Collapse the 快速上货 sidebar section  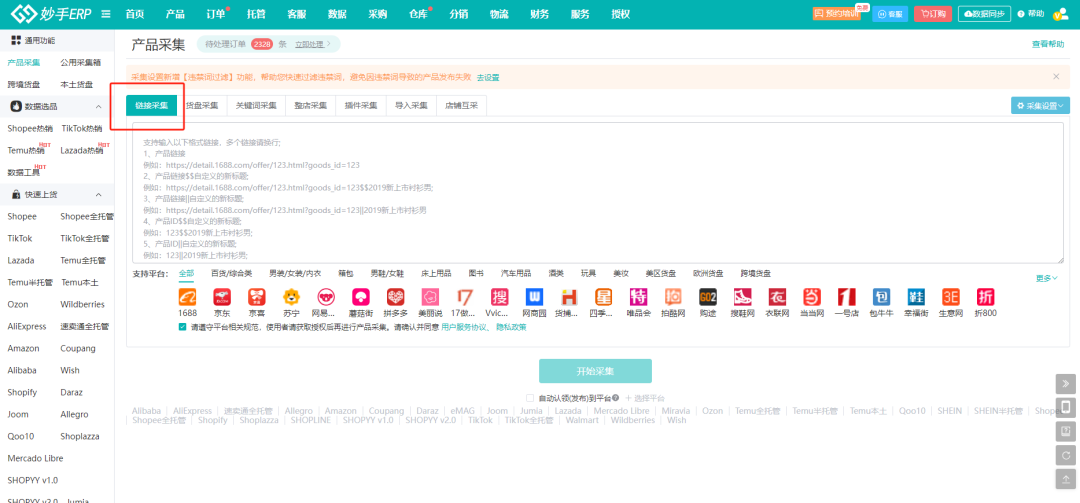(x=98, y=195)
